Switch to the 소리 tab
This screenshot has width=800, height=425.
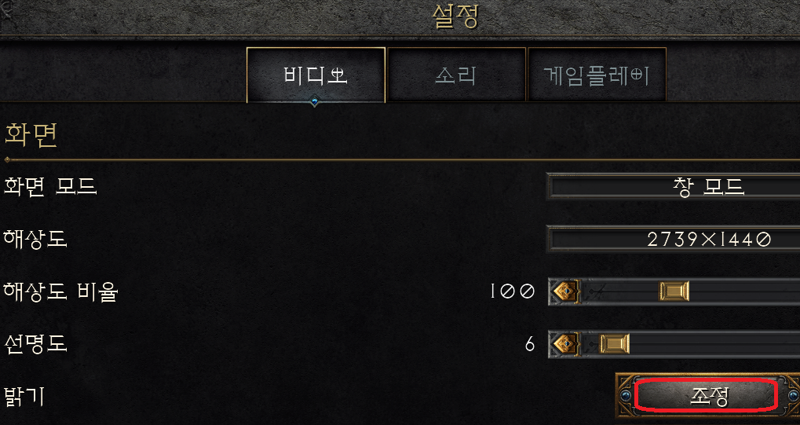point(456,75)
